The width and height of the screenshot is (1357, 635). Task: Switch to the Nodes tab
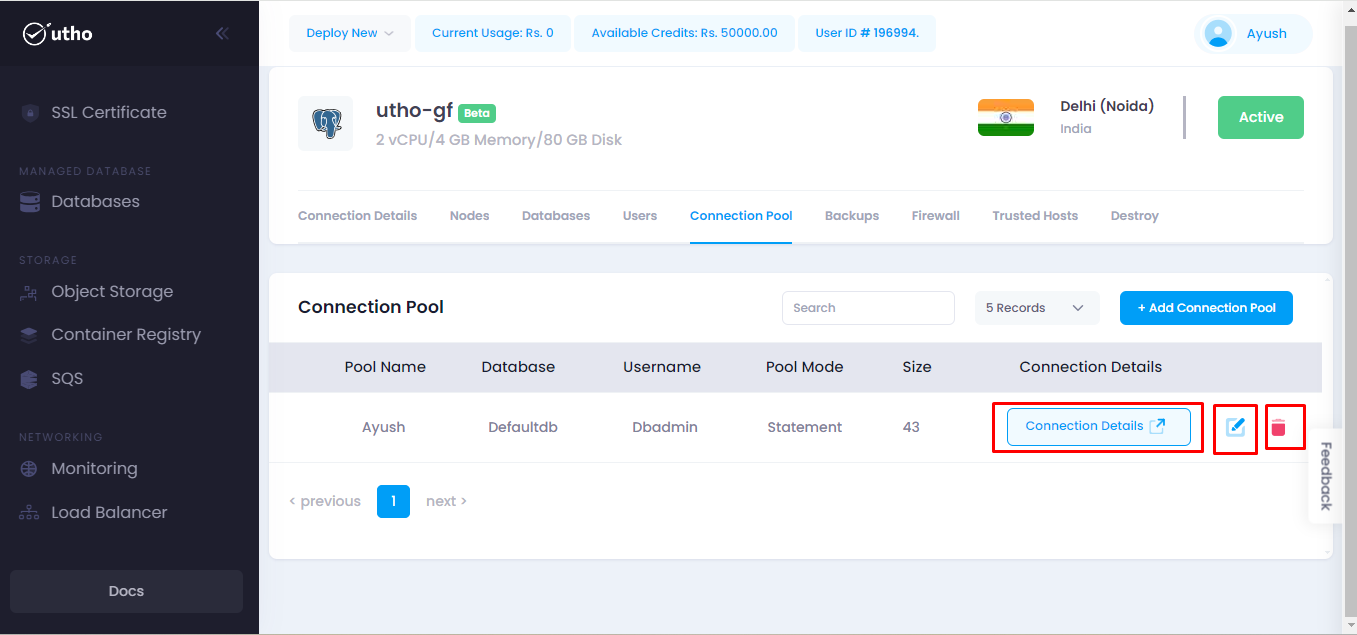(x=470, y=216)
